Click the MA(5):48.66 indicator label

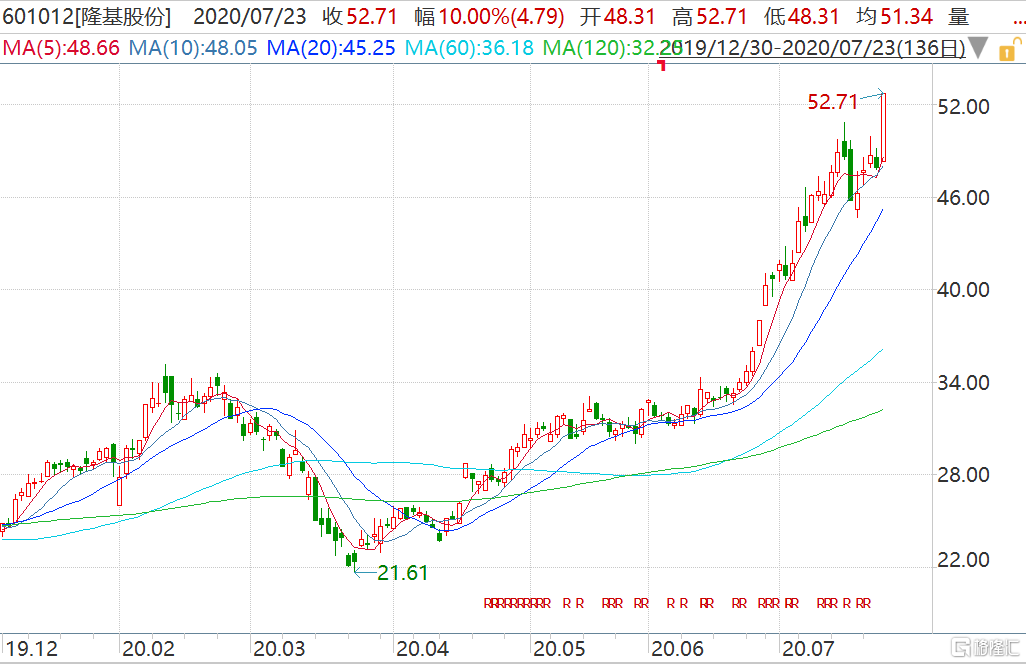(62, 48)
